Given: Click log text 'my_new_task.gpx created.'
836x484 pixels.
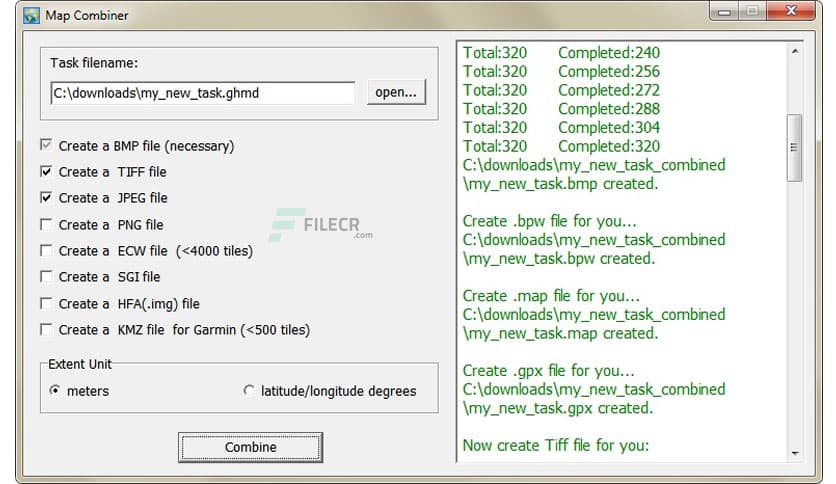Looking at the screenshot, I should [558, 408].
